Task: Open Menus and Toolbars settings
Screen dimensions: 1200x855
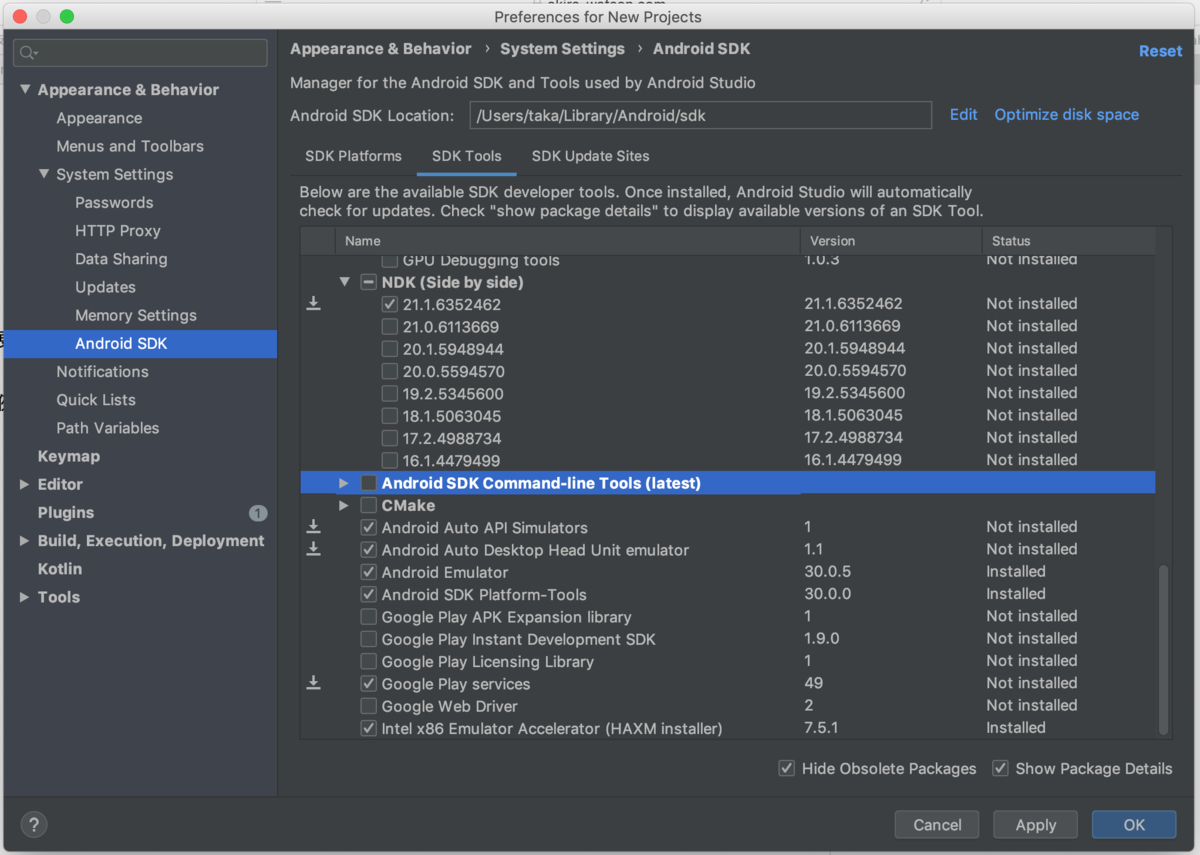Action: point(130,146)
